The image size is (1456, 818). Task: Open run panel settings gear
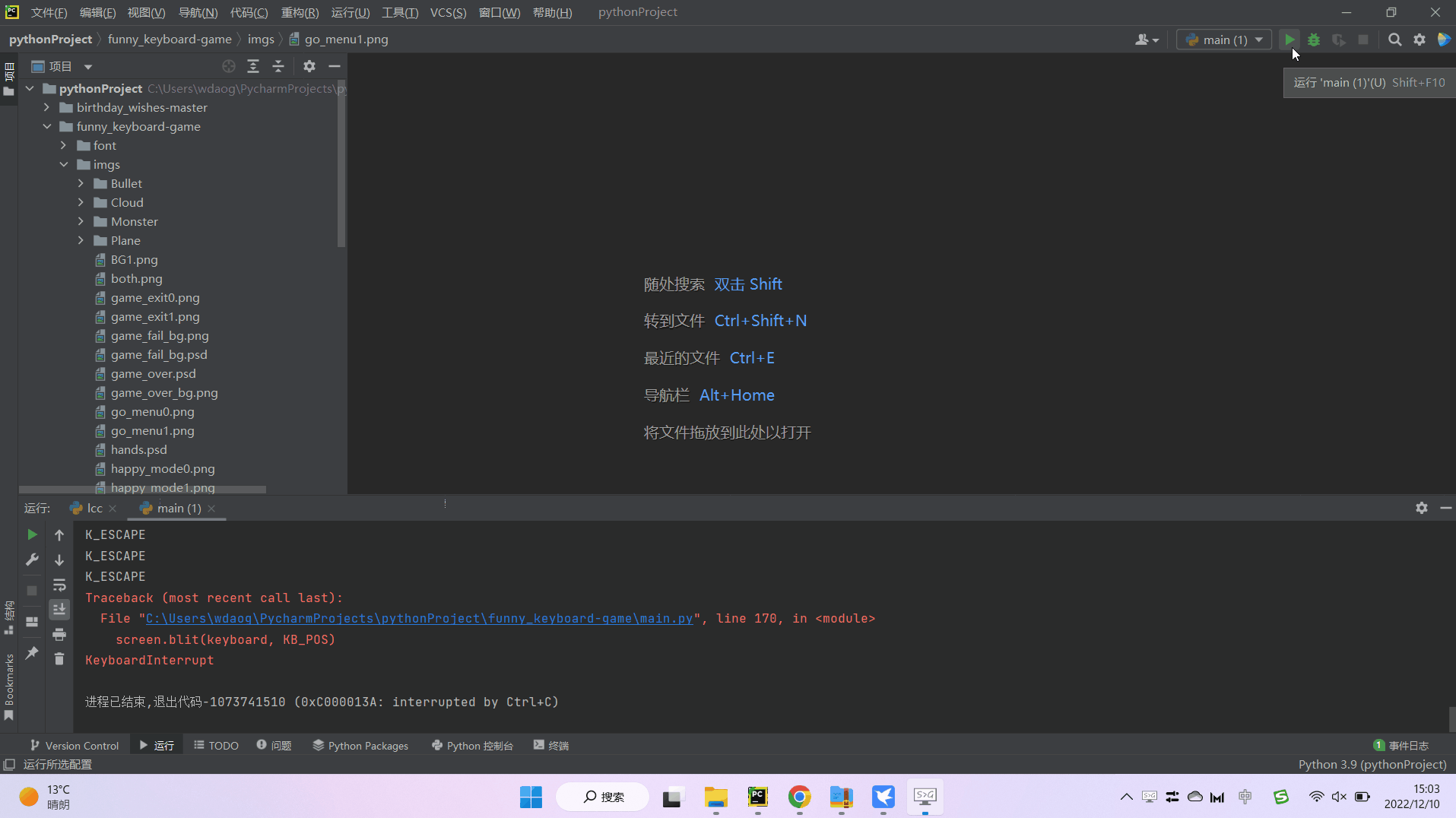[1421, 508]
